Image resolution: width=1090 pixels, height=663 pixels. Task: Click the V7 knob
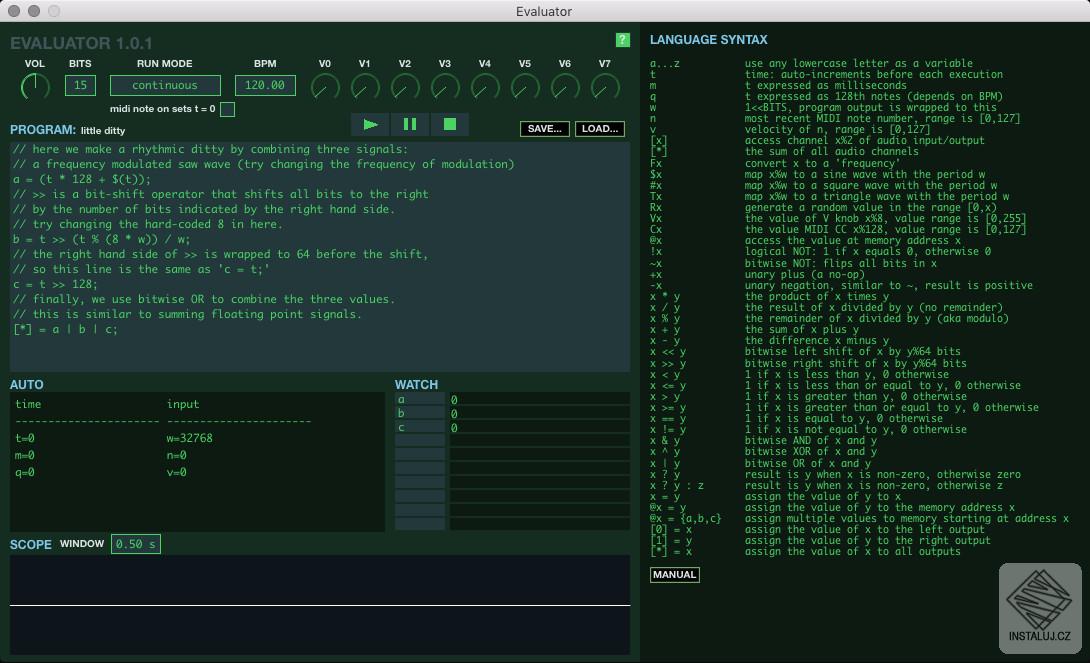[605, 88]
